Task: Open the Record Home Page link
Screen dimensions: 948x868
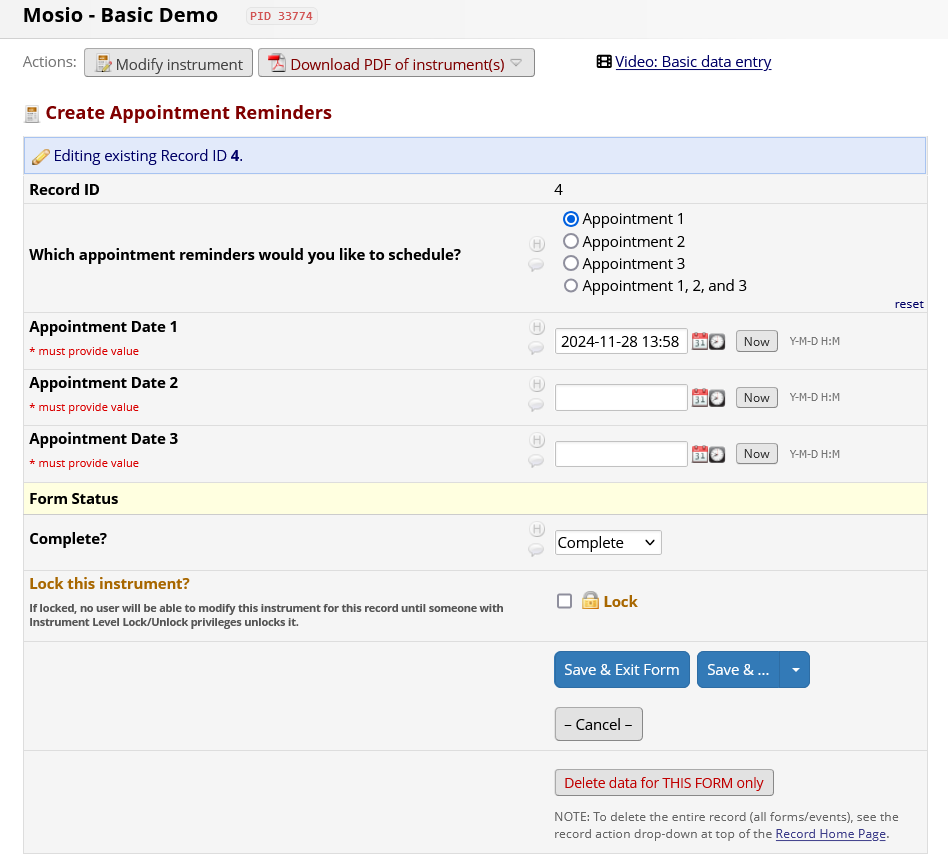Action: [x=830, y=834]
